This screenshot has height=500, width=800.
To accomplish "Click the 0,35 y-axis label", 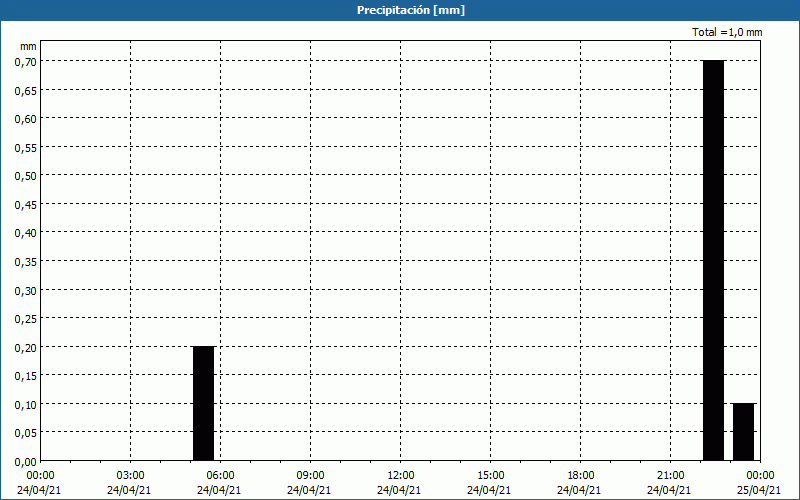I will click(x=26, y=262).
